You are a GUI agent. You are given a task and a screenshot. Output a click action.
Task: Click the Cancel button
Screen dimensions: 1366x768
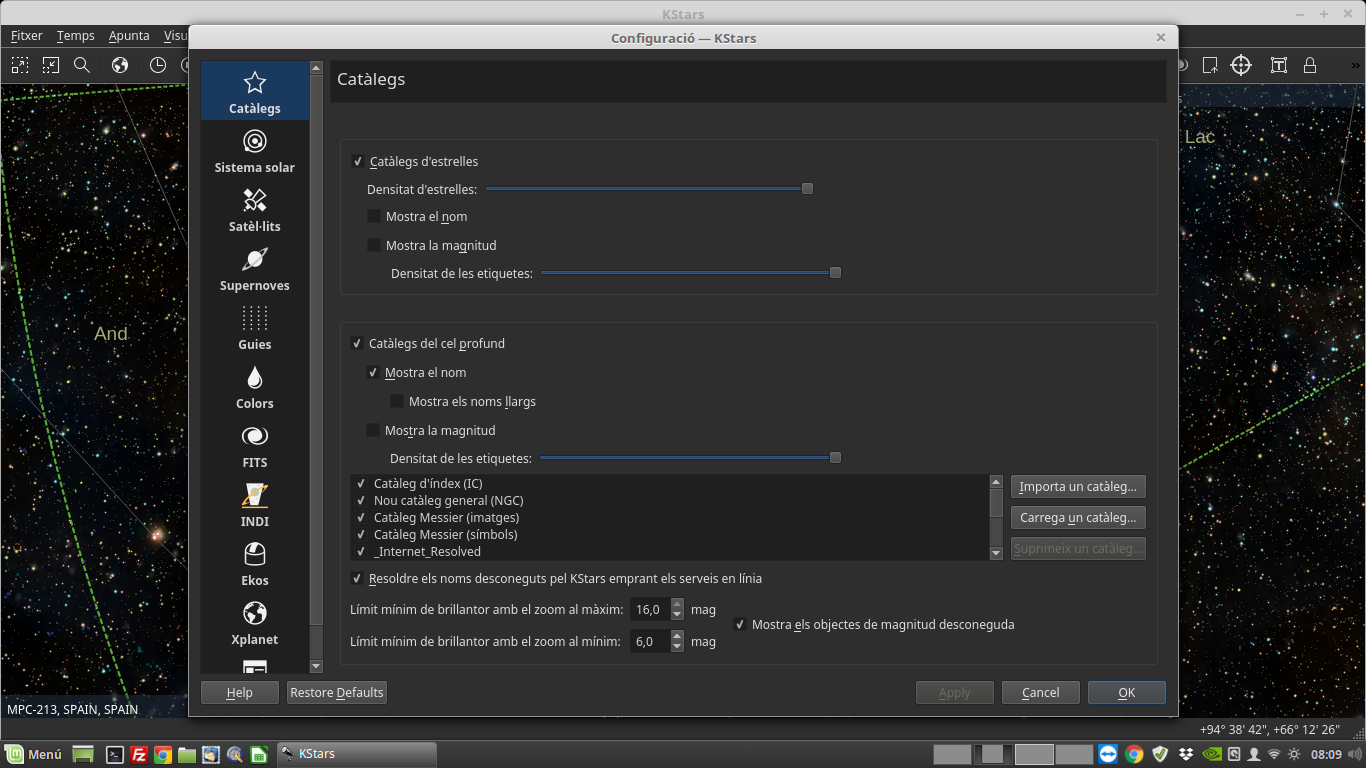pyautogui.click(x=1041, y=693)
